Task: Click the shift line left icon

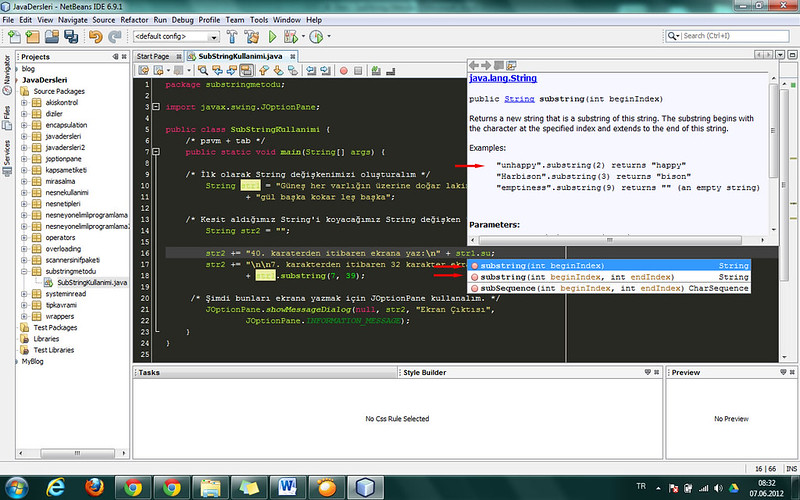Action: [310, 70]
